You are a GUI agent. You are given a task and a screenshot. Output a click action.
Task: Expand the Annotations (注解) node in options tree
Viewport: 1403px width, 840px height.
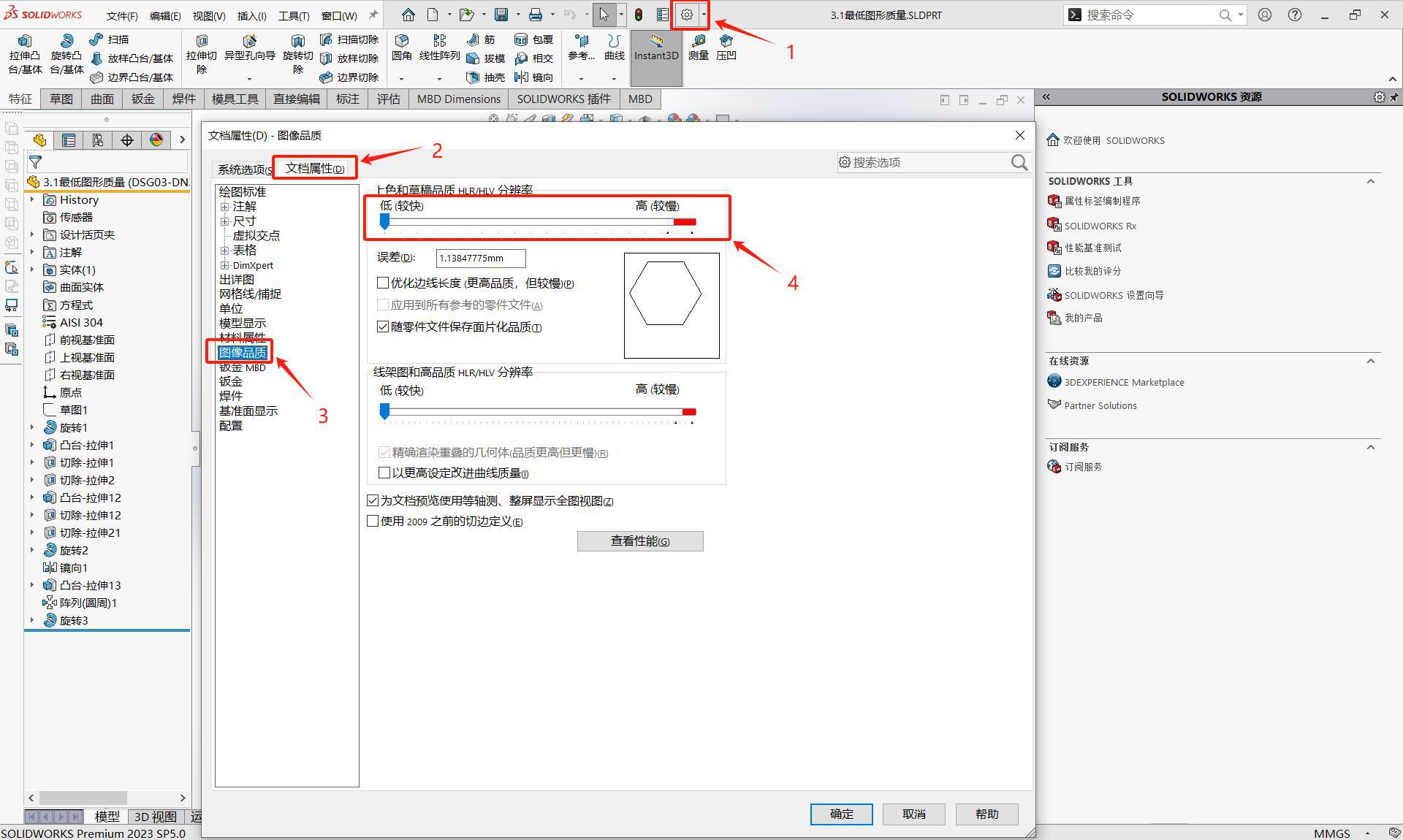[225, 207]
